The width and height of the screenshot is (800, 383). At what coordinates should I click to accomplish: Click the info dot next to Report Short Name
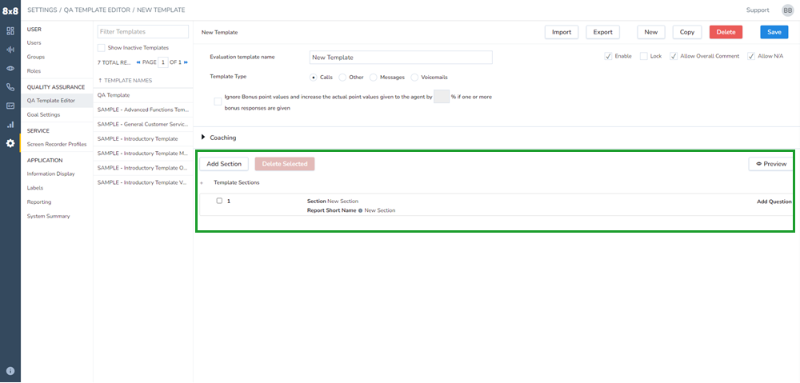tap(360, 211)
